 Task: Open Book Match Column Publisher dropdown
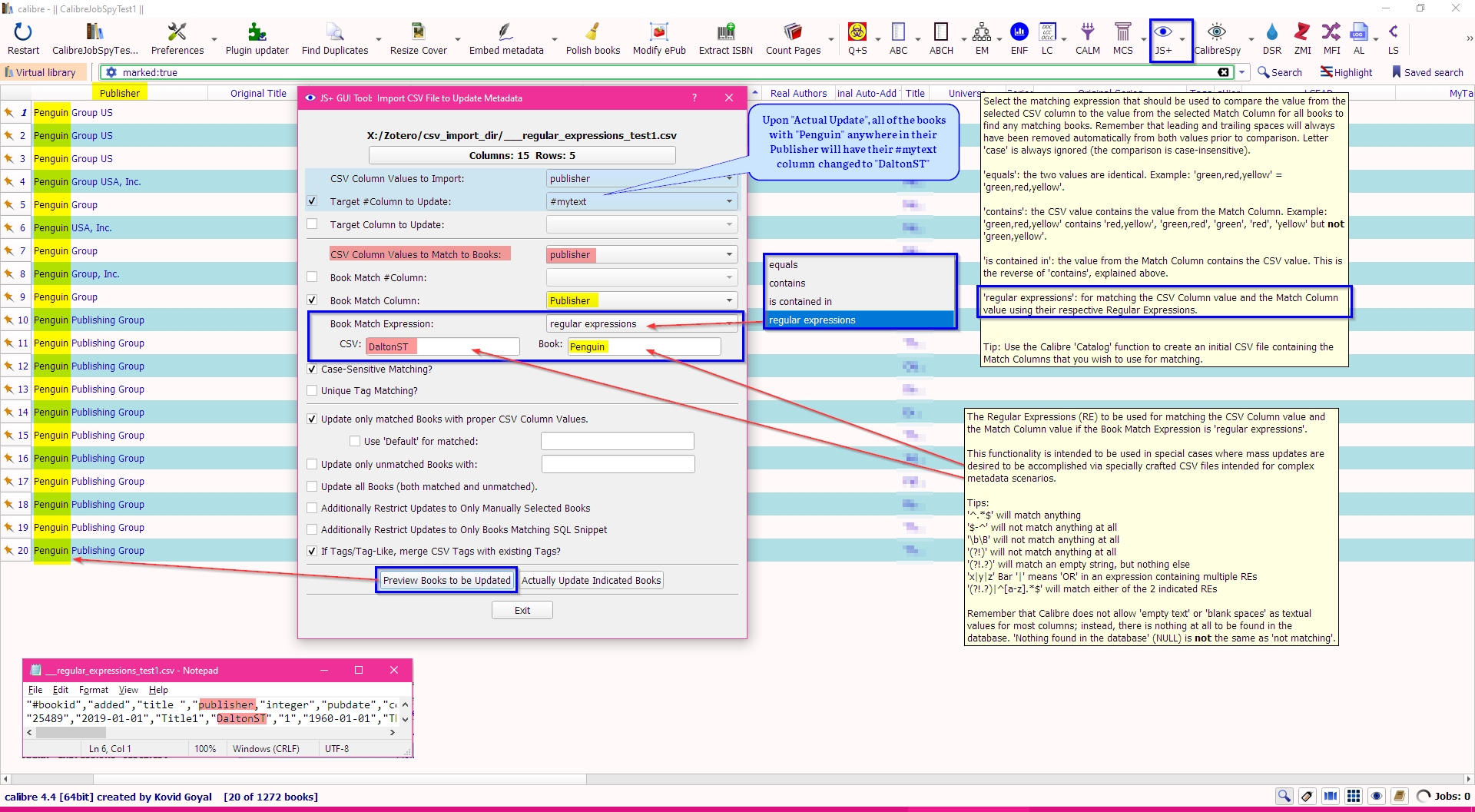click(x=641, y=300)
